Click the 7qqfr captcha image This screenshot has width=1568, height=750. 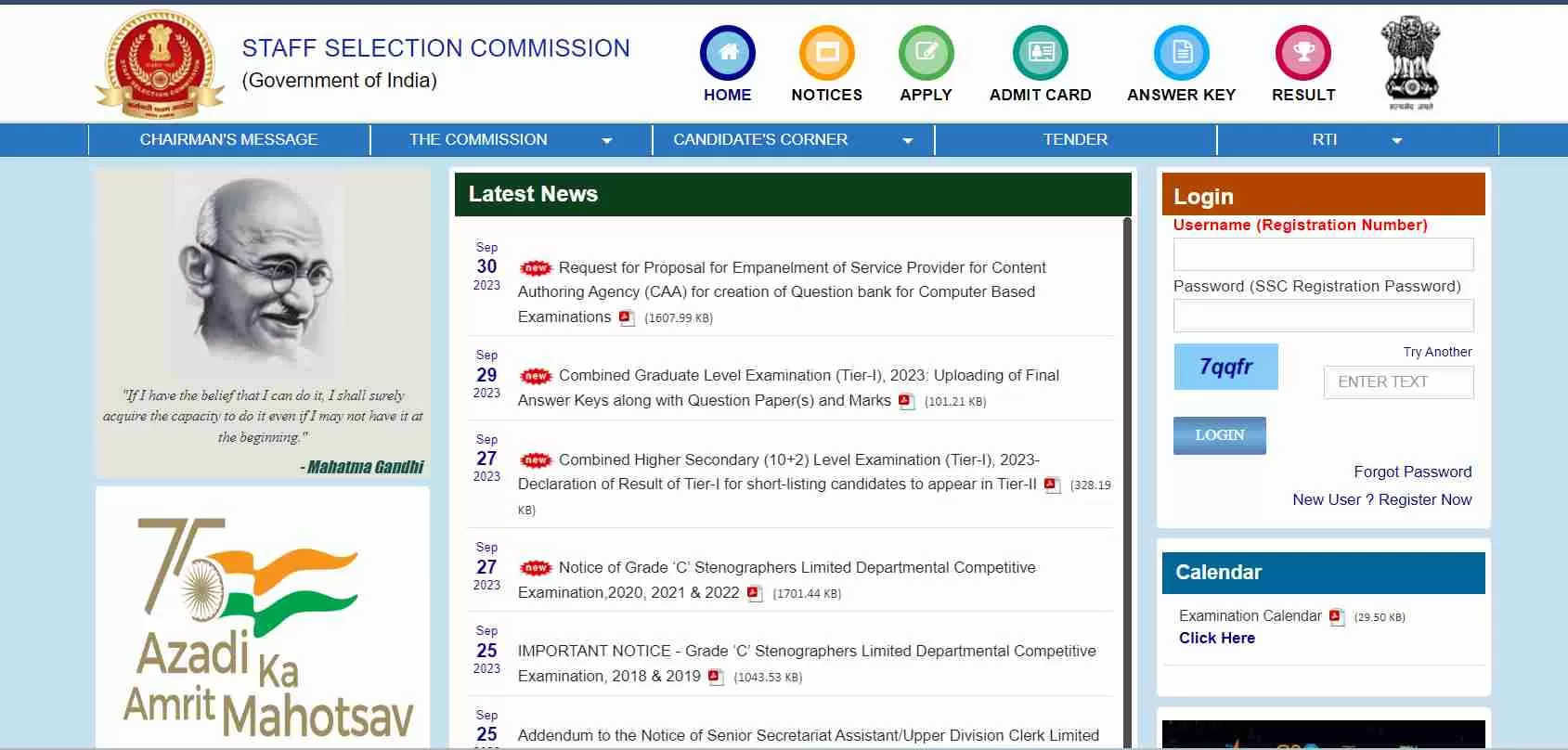(x=1225, y=367)
